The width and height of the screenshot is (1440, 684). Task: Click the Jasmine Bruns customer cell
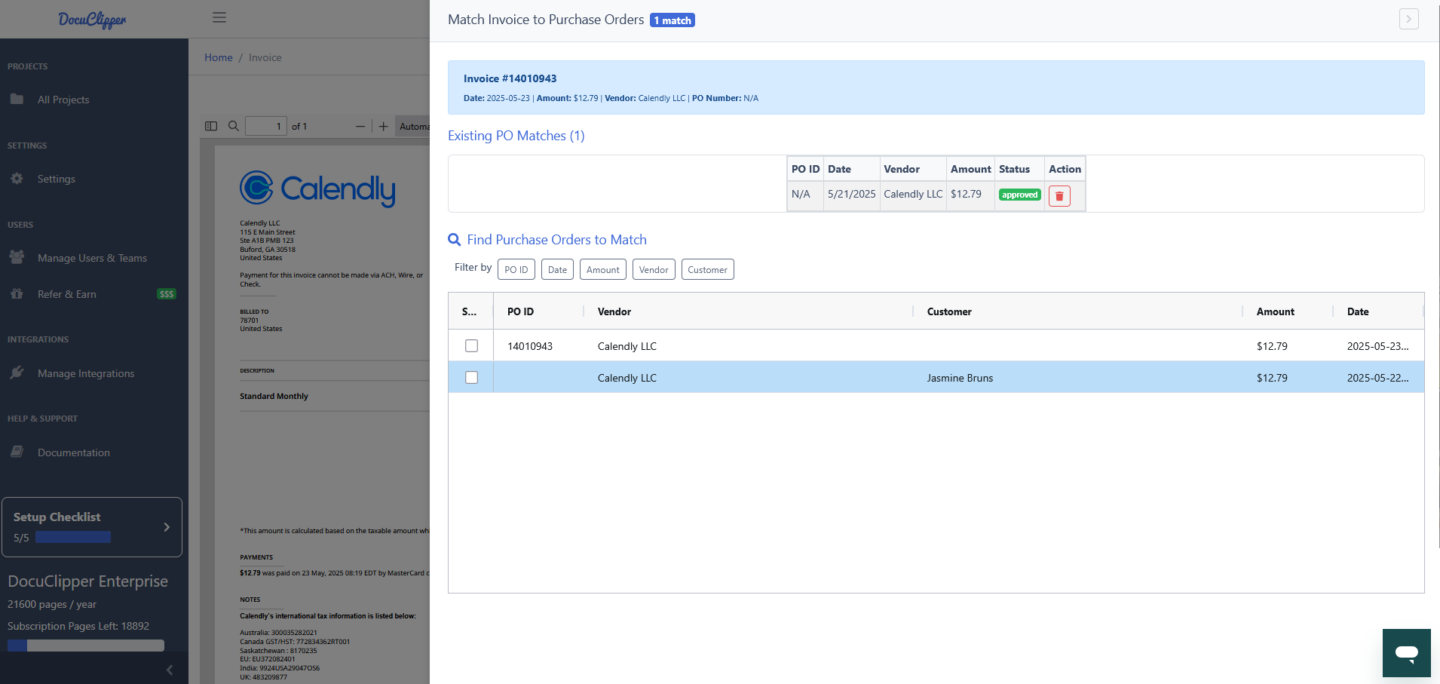[960, 378]
